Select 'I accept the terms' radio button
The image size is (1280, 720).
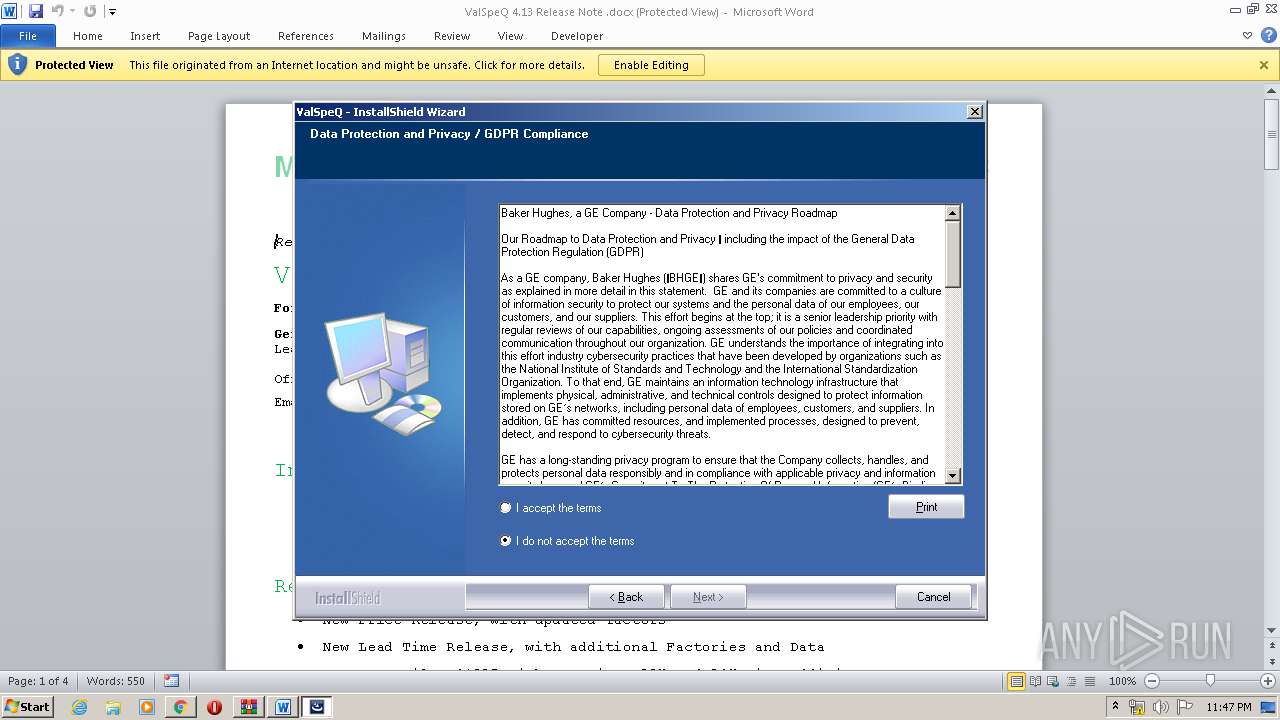click(x=506, y=508)
